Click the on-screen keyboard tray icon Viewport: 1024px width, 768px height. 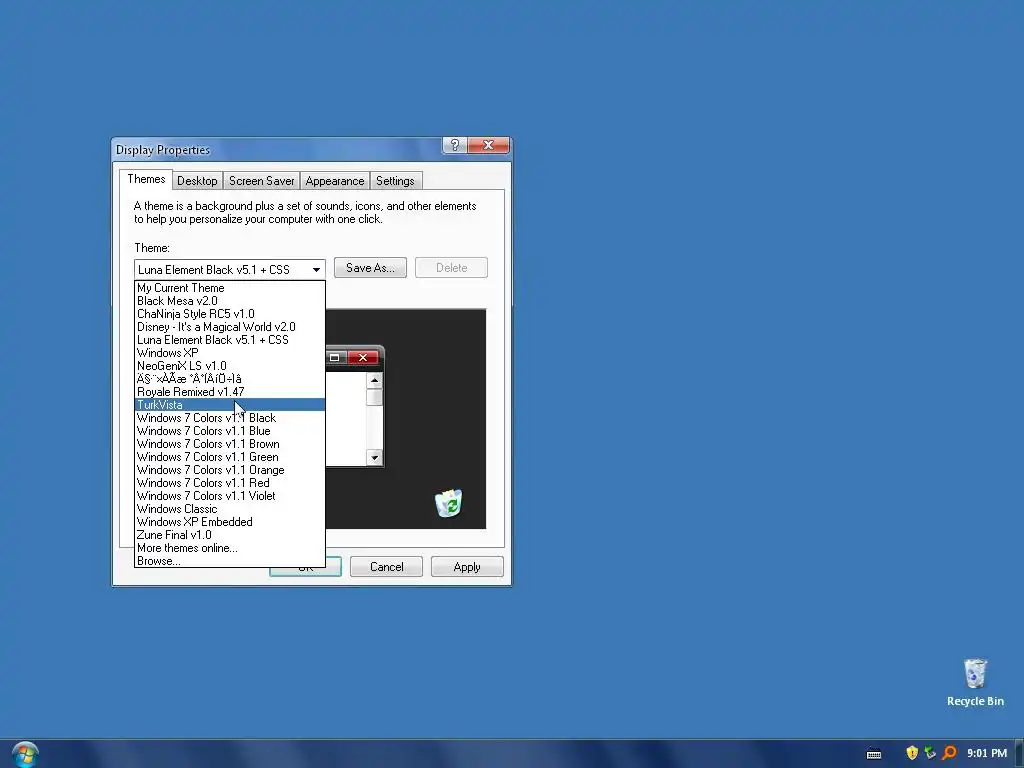pyautogui.click(x=874, y=754)
